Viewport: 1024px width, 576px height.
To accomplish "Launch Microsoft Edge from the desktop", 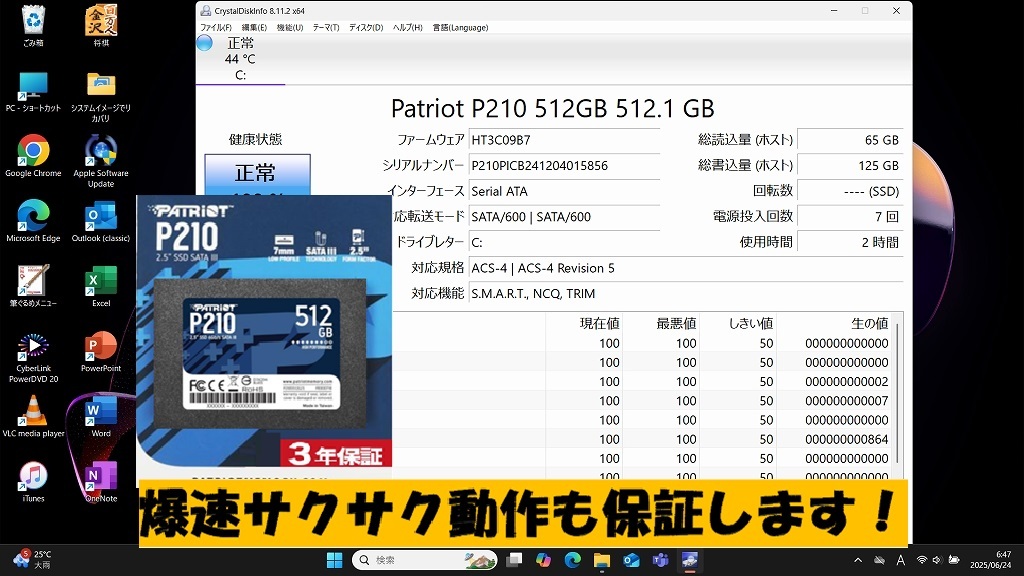I will [33, 221].
